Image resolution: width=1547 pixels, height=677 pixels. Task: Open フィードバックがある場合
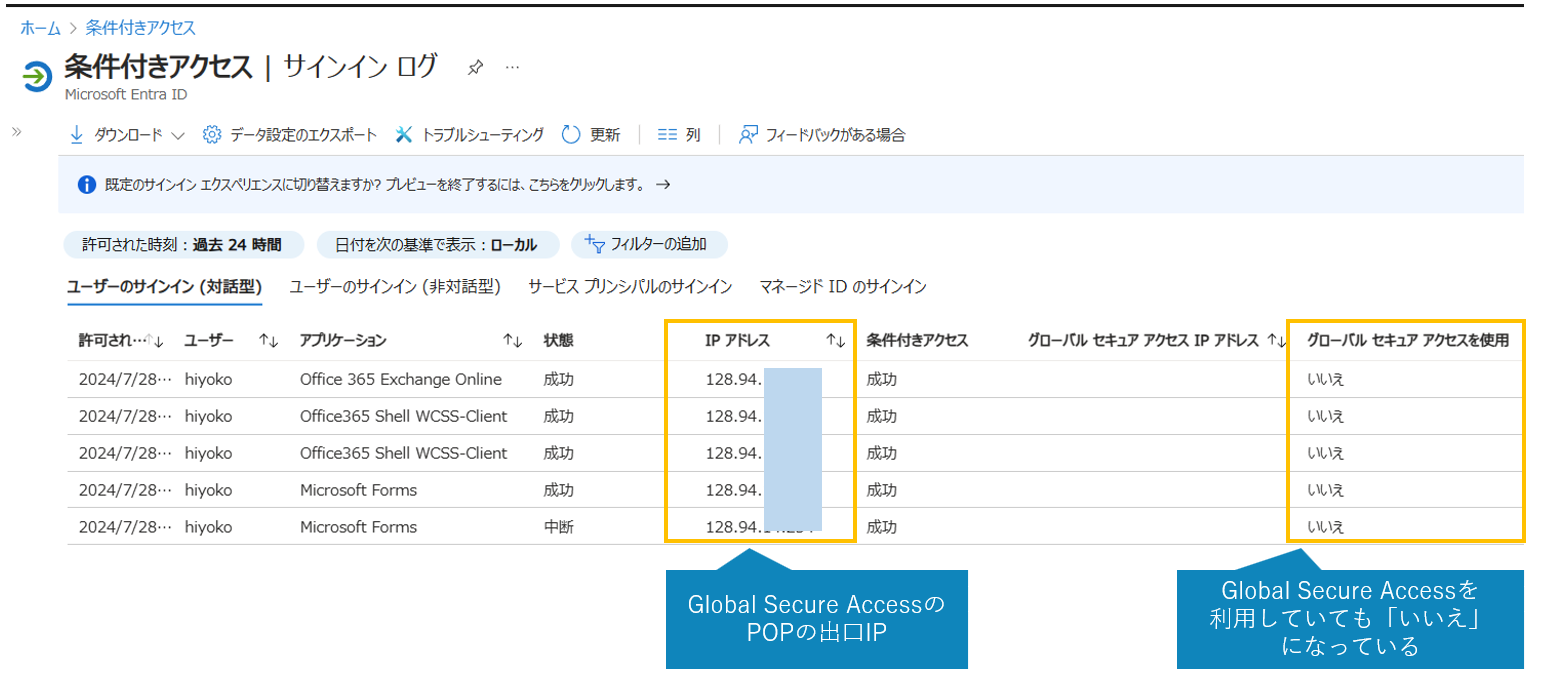[x=835, y=134]
